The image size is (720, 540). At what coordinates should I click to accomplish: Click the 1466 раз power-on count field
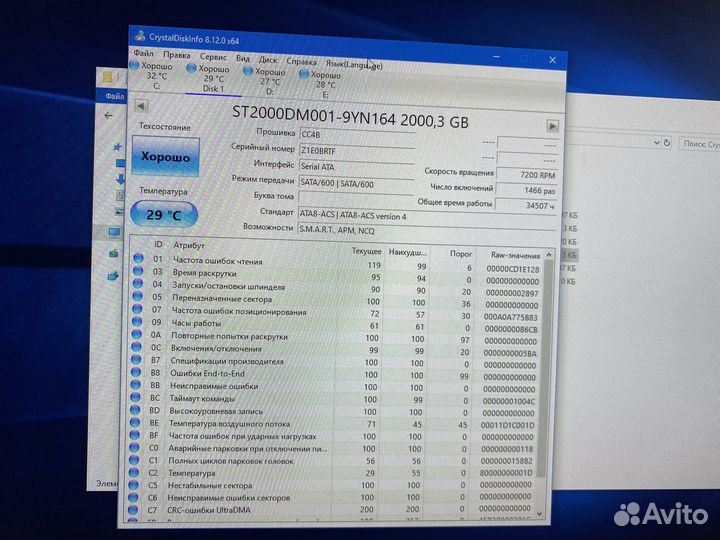526,190
